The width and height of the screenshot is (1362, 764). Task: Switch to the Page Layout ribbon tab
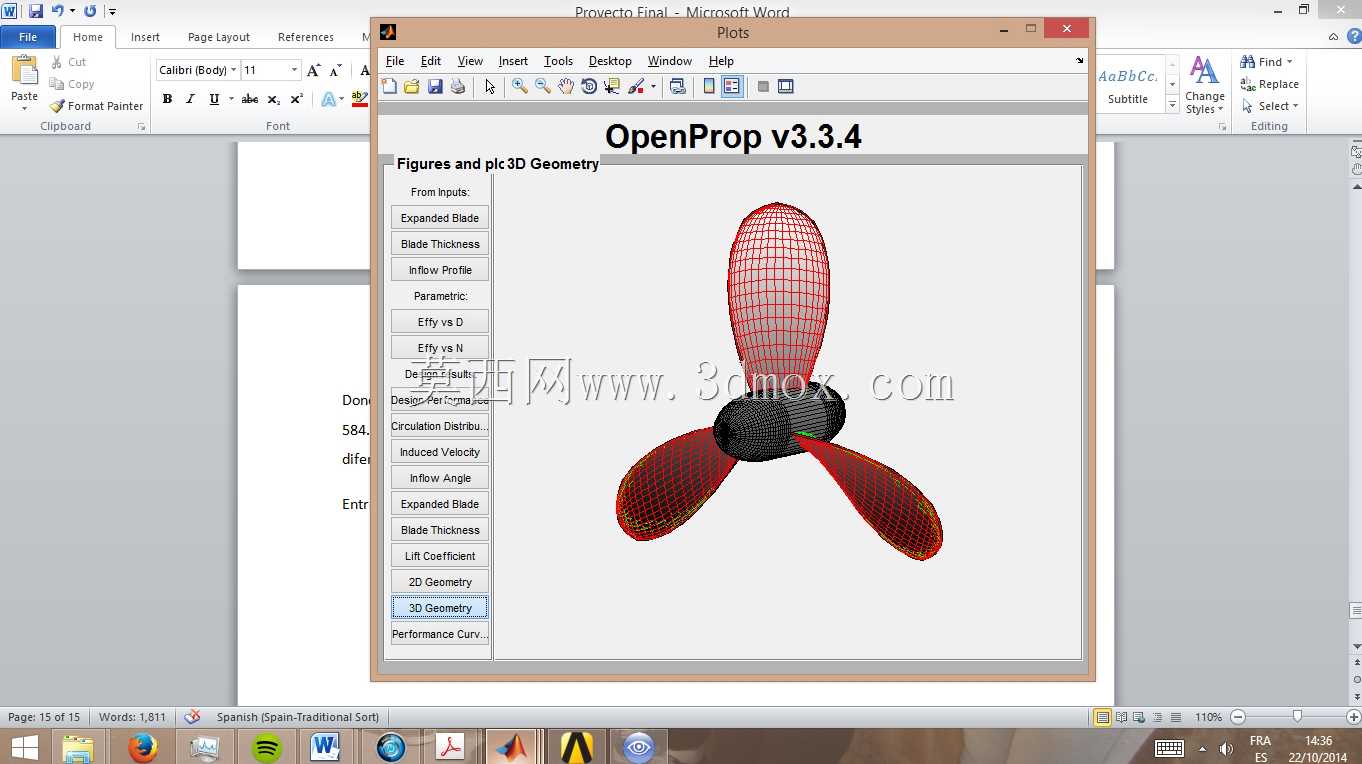pos(219,37)
